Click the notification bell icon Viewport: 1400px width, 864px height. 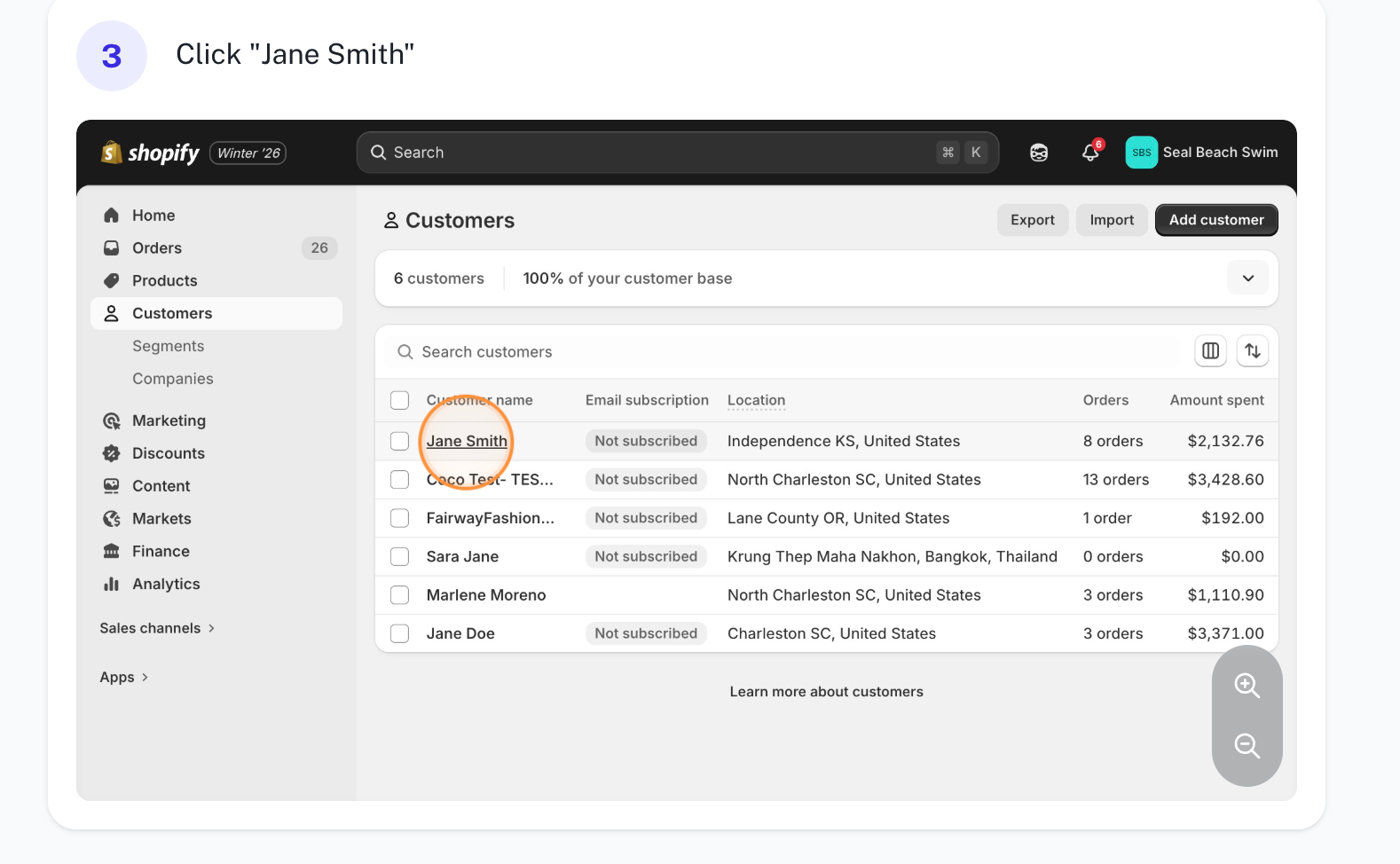pyautogui.click(x=1090, y=153)
